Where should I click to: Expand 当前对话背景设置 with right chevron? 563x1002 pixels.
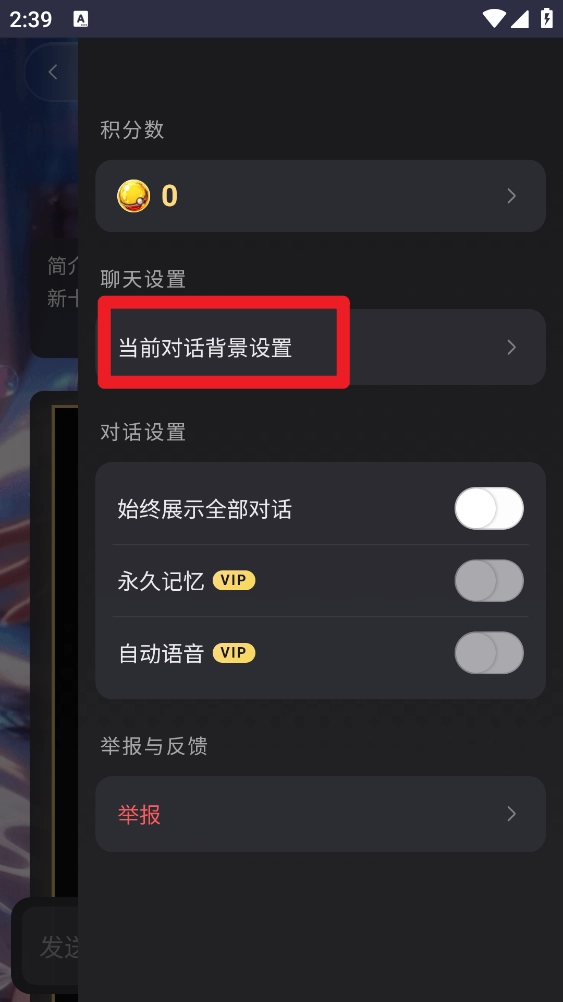(x=511, y=347)
